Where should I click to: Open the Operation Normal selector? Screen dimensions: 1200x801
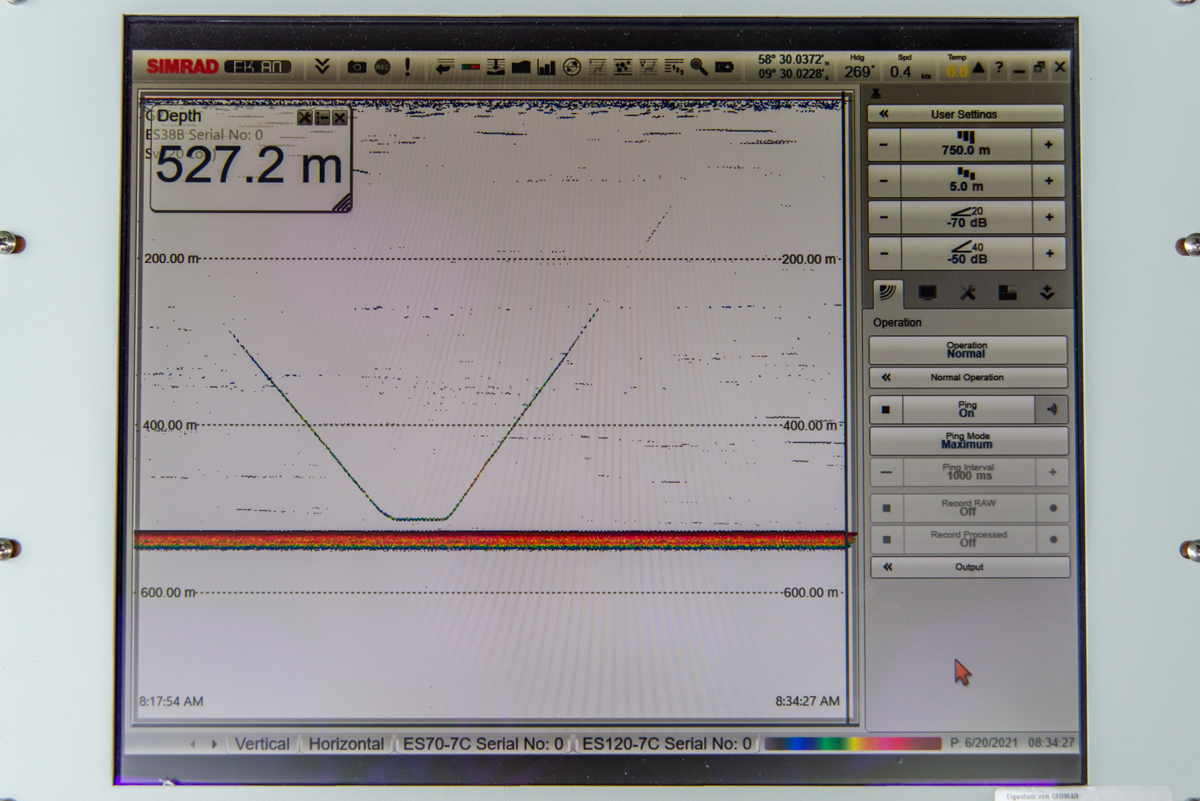tap(967, 350)
